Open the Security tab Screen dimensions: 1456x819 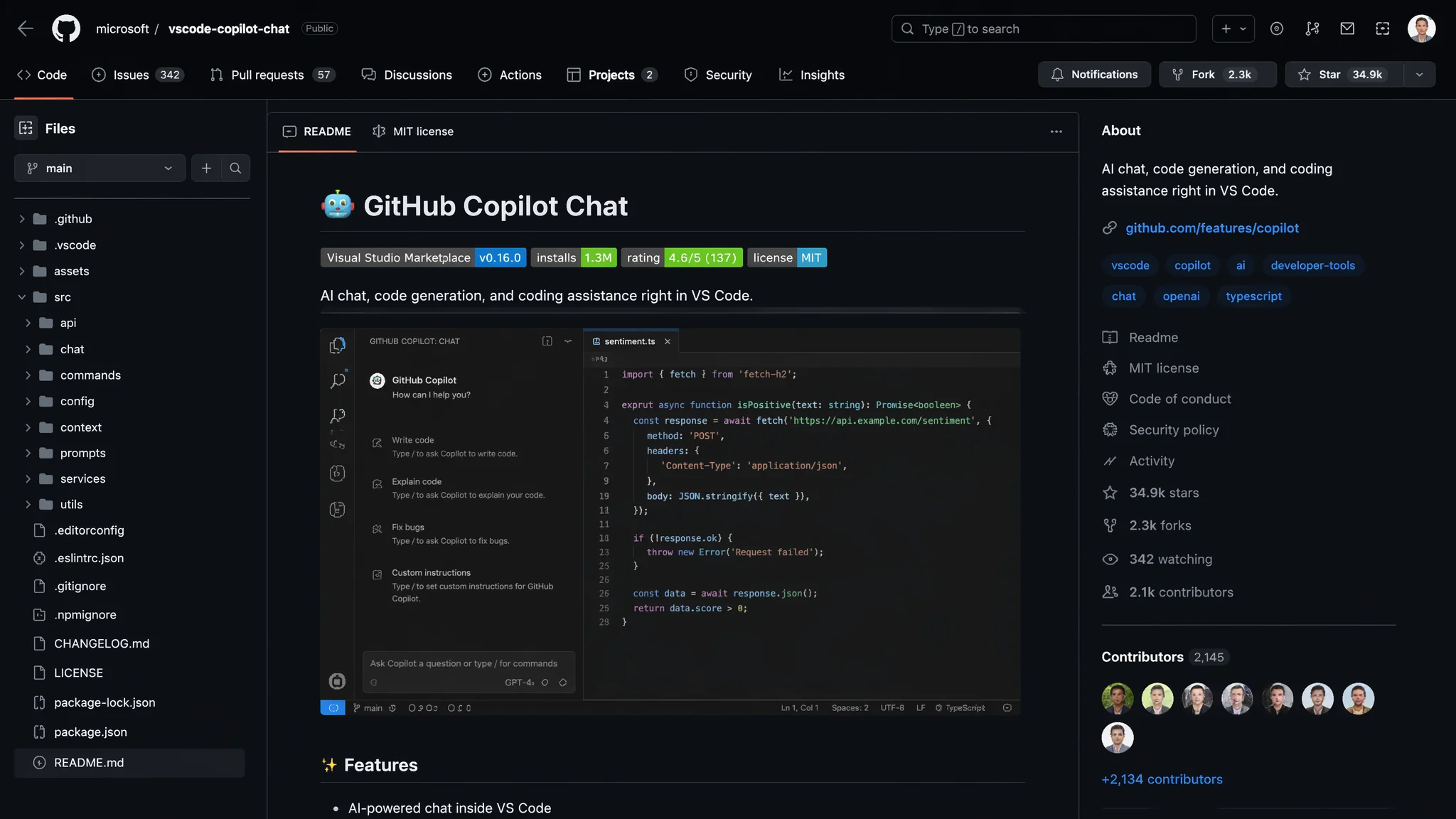(x=718, y=75)
